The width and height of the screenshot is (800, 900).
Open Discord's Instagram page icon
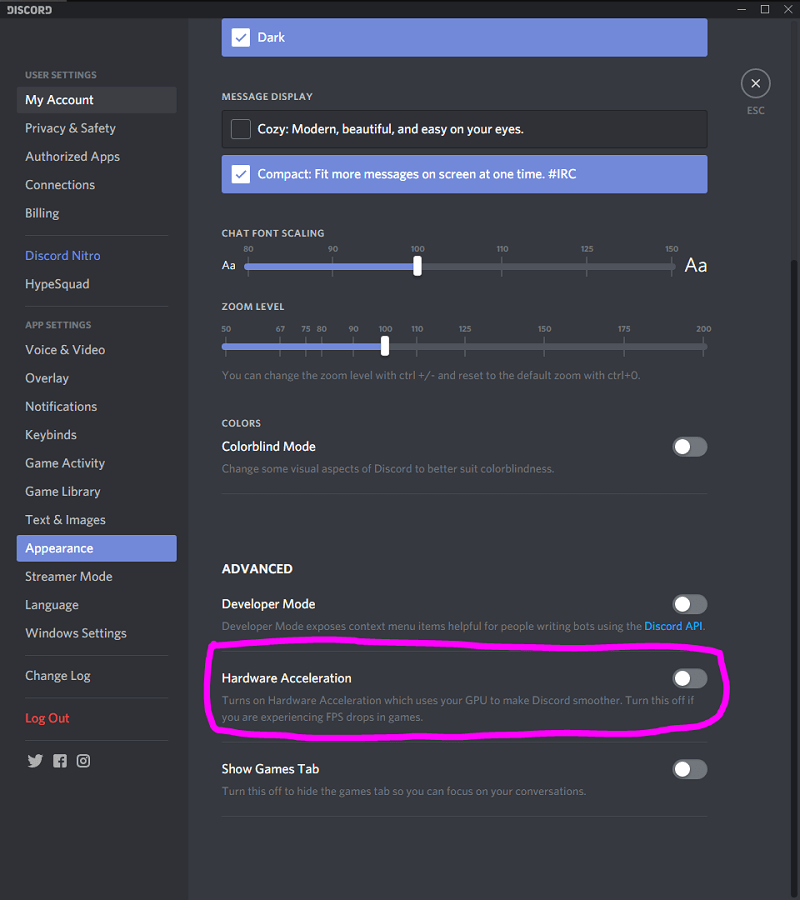tap(83, 761)
